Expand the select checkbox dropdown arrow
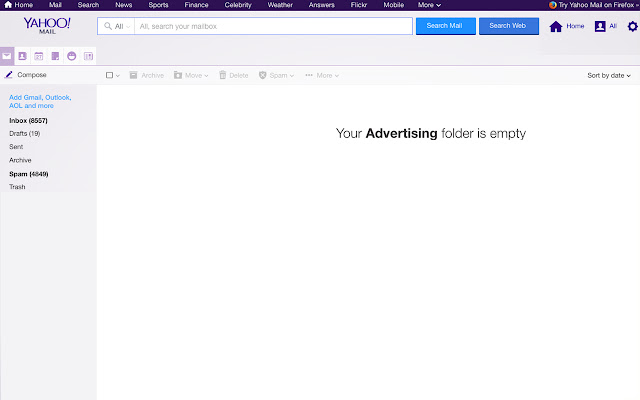 [x=118, y=76]
